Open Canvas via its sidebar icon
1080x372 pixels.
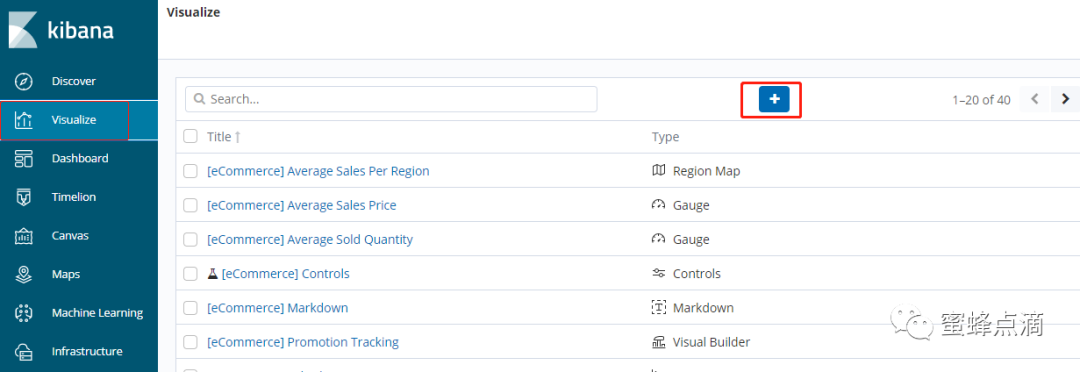(23, 236)
